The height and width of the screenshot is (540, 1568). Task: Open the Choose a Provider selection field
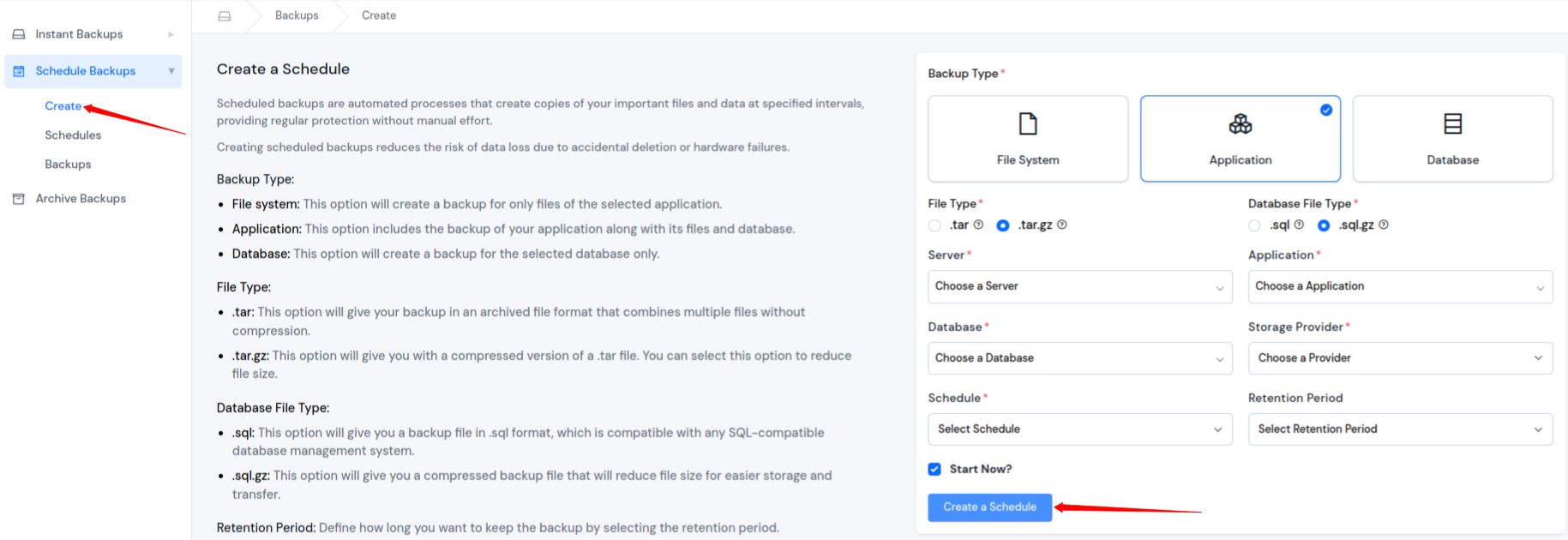[1399, 357]
